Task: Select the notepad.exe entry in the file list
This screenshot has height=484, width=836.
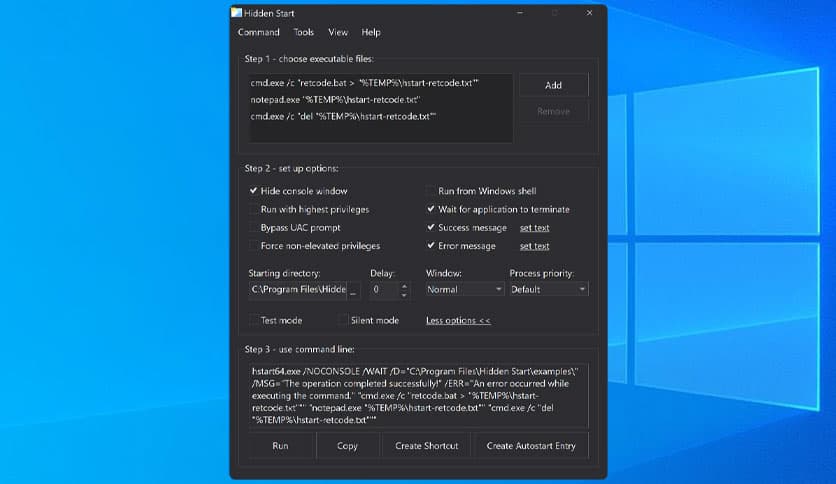Action: tap(335, 100)
